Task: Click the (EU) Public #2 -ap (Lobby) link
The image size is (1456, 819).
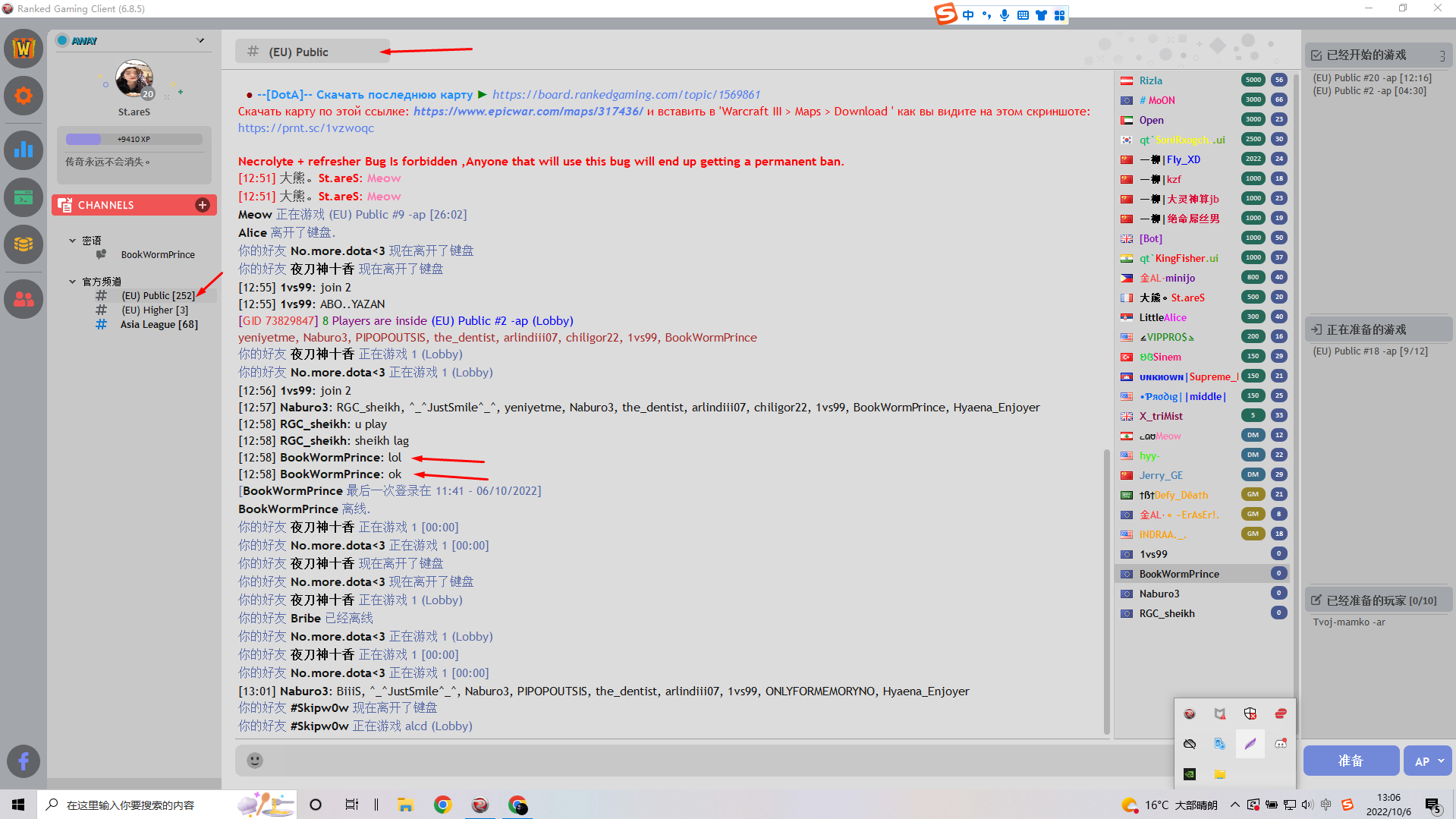Action: click(x=502, y=321)
